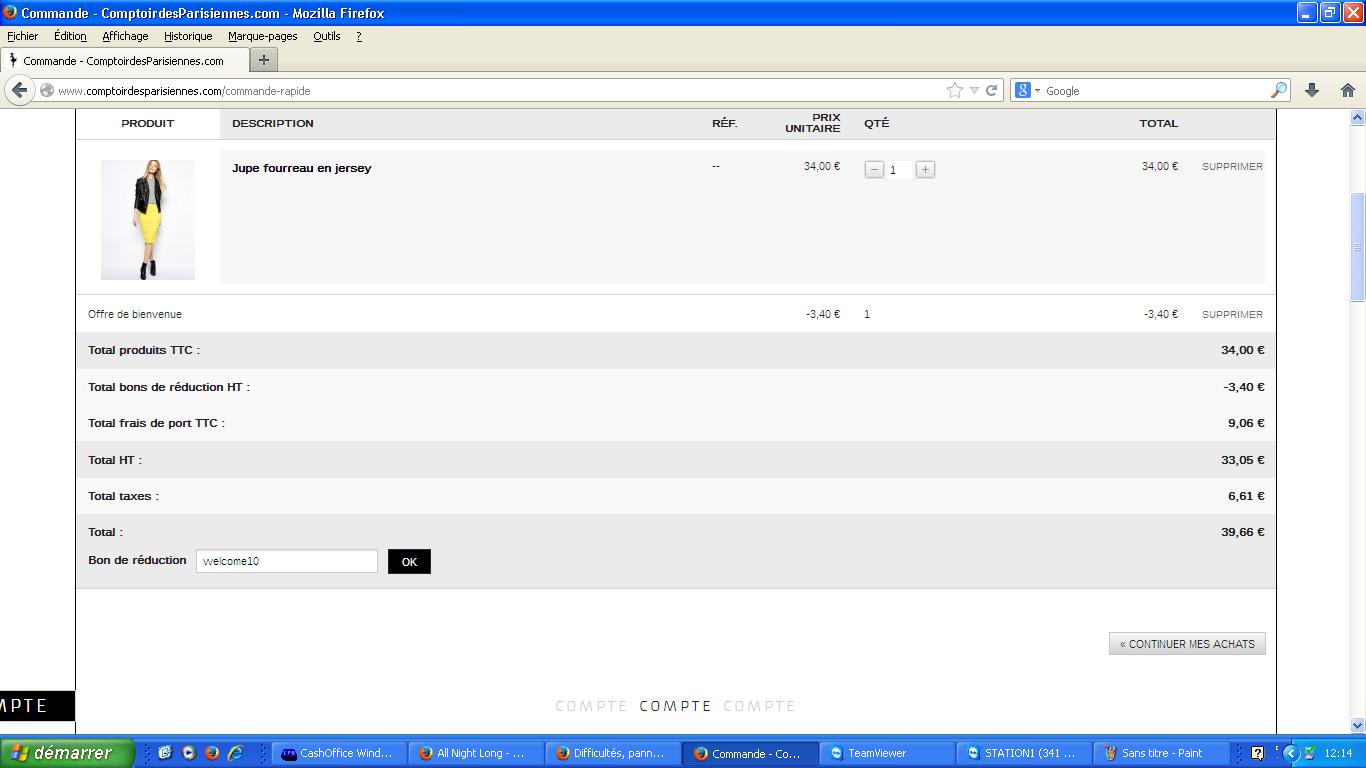
Task: Open the Affichage menu
Action: (x=125, y=36)
